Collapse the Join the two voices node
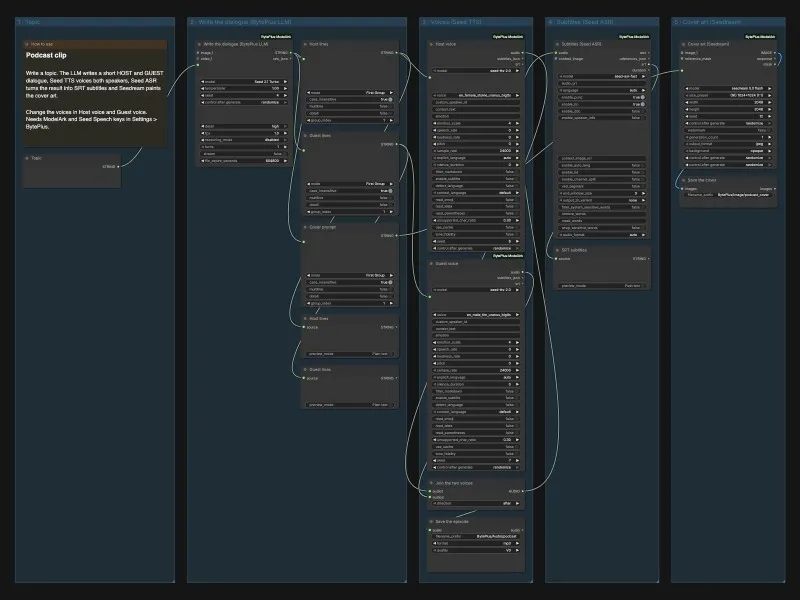The width and height of the screenshot is (800, 600). pyautogui.click(x=432, y=483)
